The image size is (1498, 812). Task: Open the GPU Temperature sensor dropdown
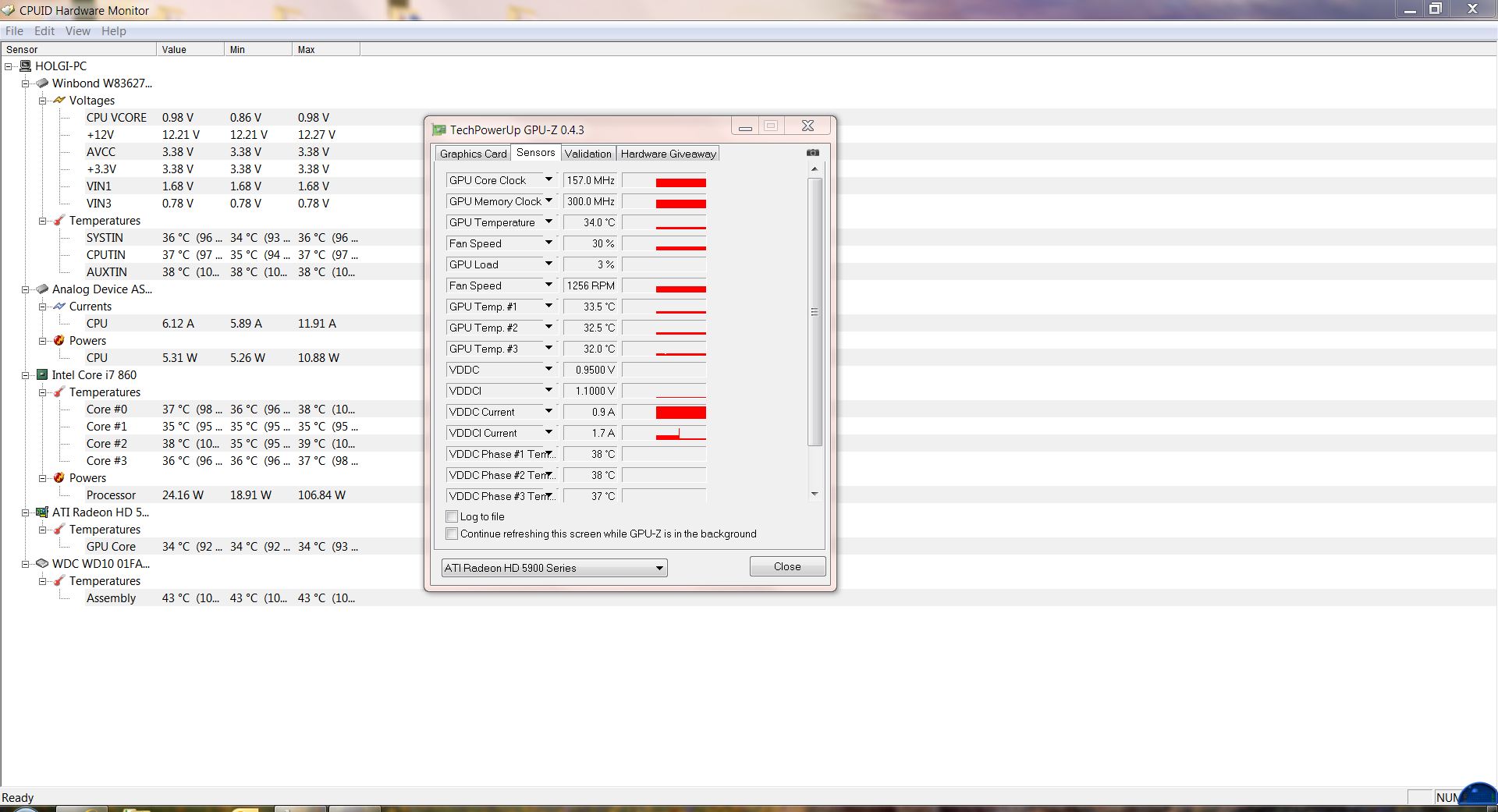[548, 222]
